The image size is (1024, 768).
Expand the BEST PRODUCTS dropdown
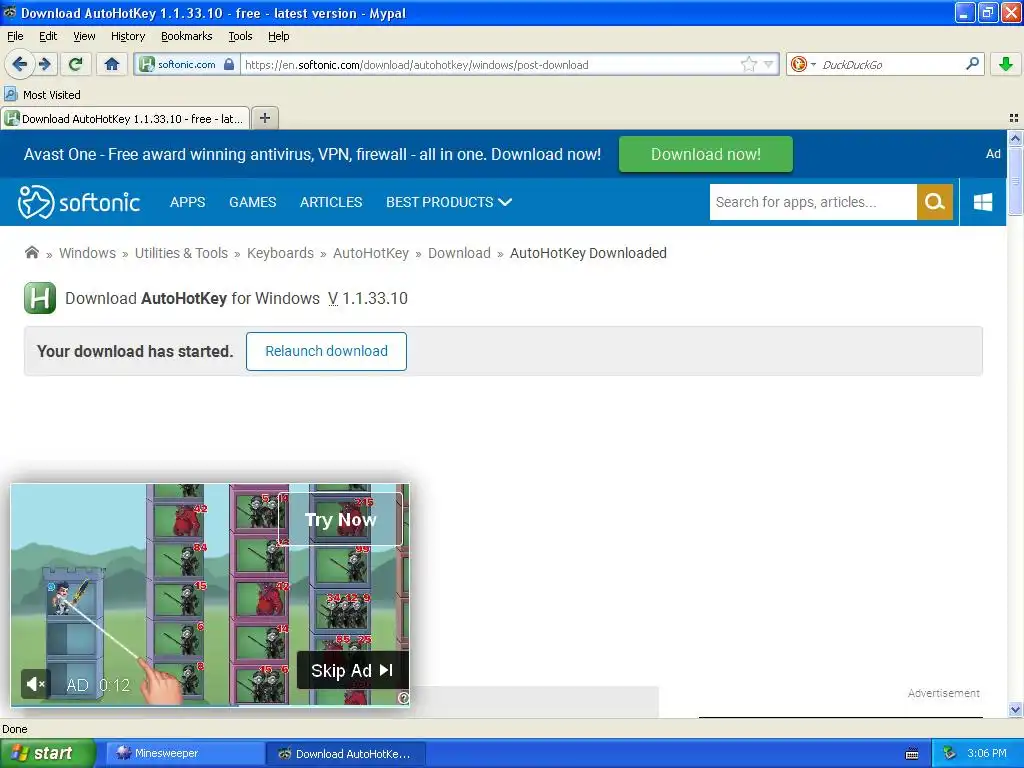(x=449, y=202)
